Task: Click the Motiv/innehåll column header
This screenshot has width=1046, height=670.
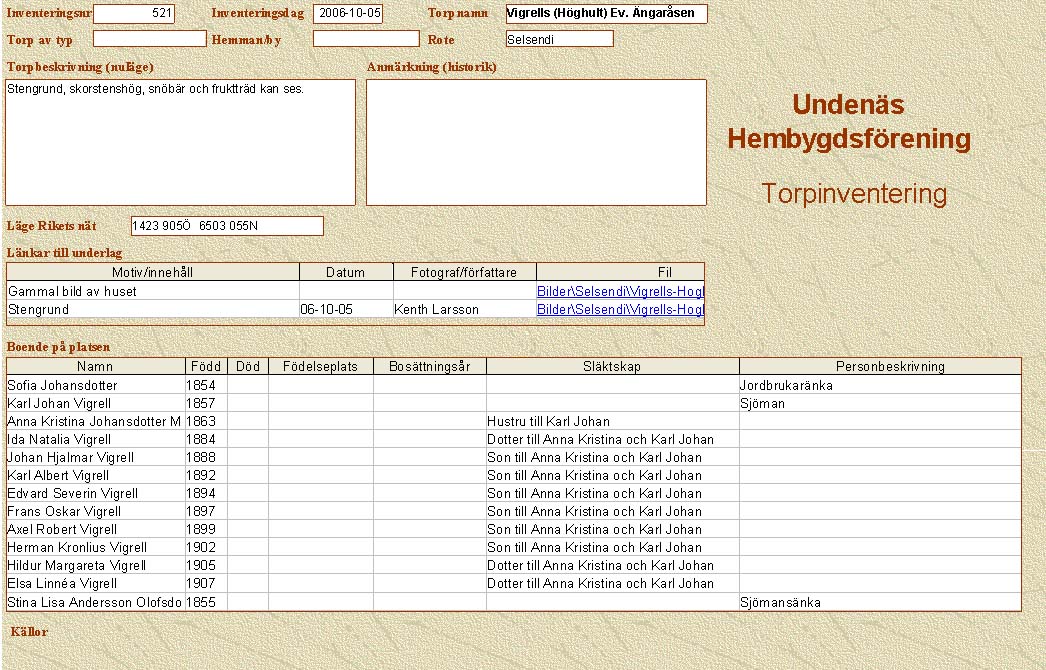Action: point(153,272)
